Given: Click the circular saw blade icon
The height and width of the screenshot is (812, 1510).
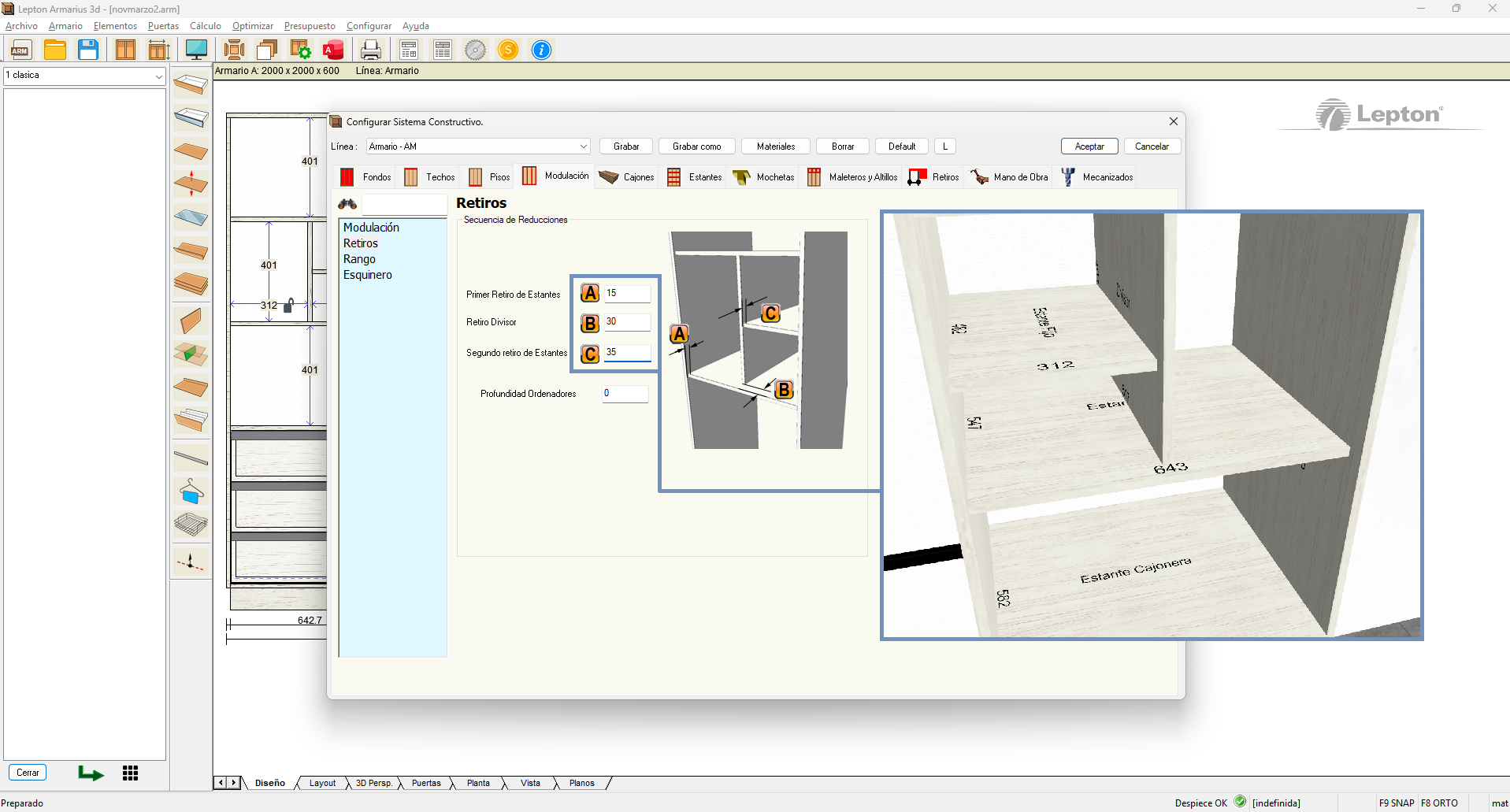Looking at the screenshot, I should (475, 50).
